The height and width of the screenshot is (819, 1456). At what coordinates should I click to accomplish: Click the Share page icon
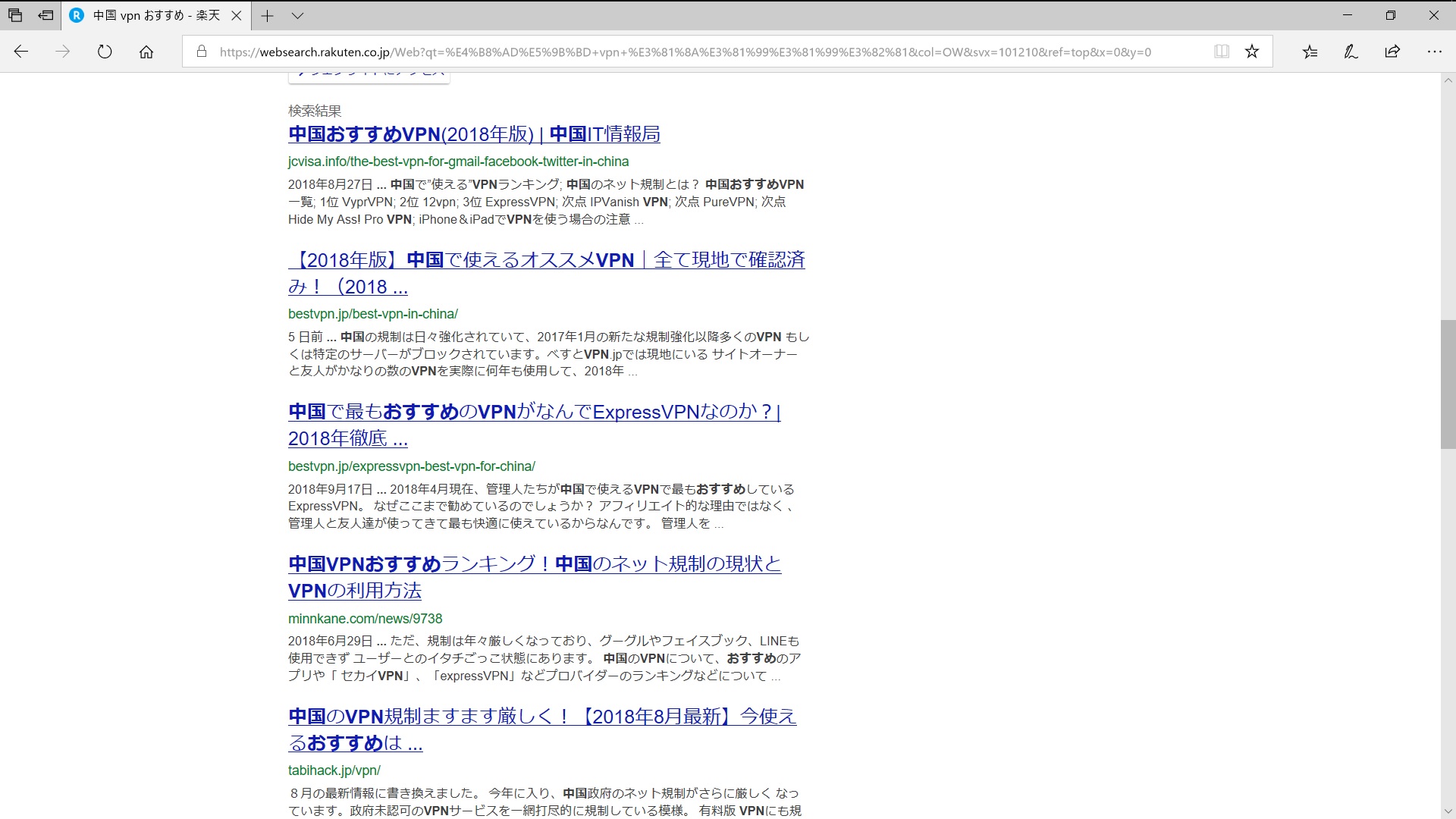coord(1392,52)
